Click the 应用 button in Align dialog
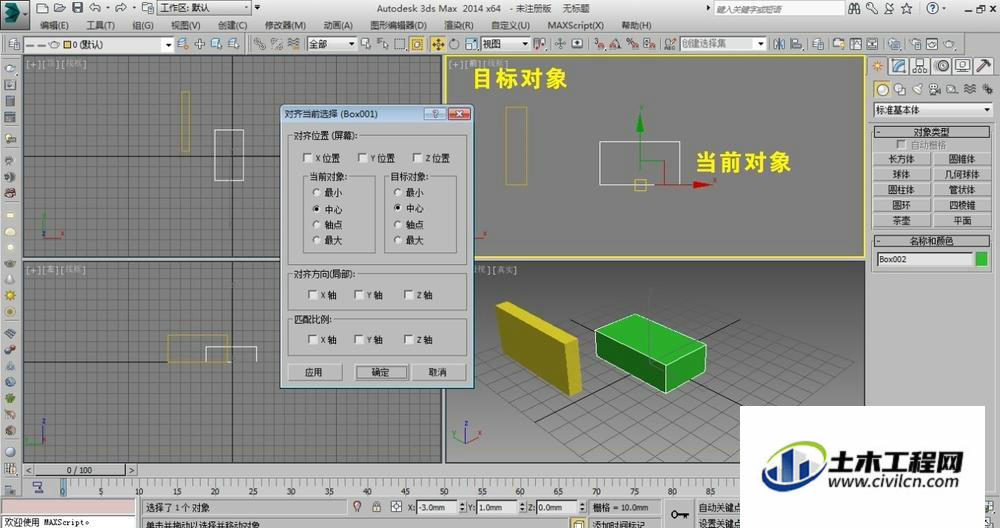The height and width of the screenshot is (528, 1000). pyautogui.click(x=314, y=372)
